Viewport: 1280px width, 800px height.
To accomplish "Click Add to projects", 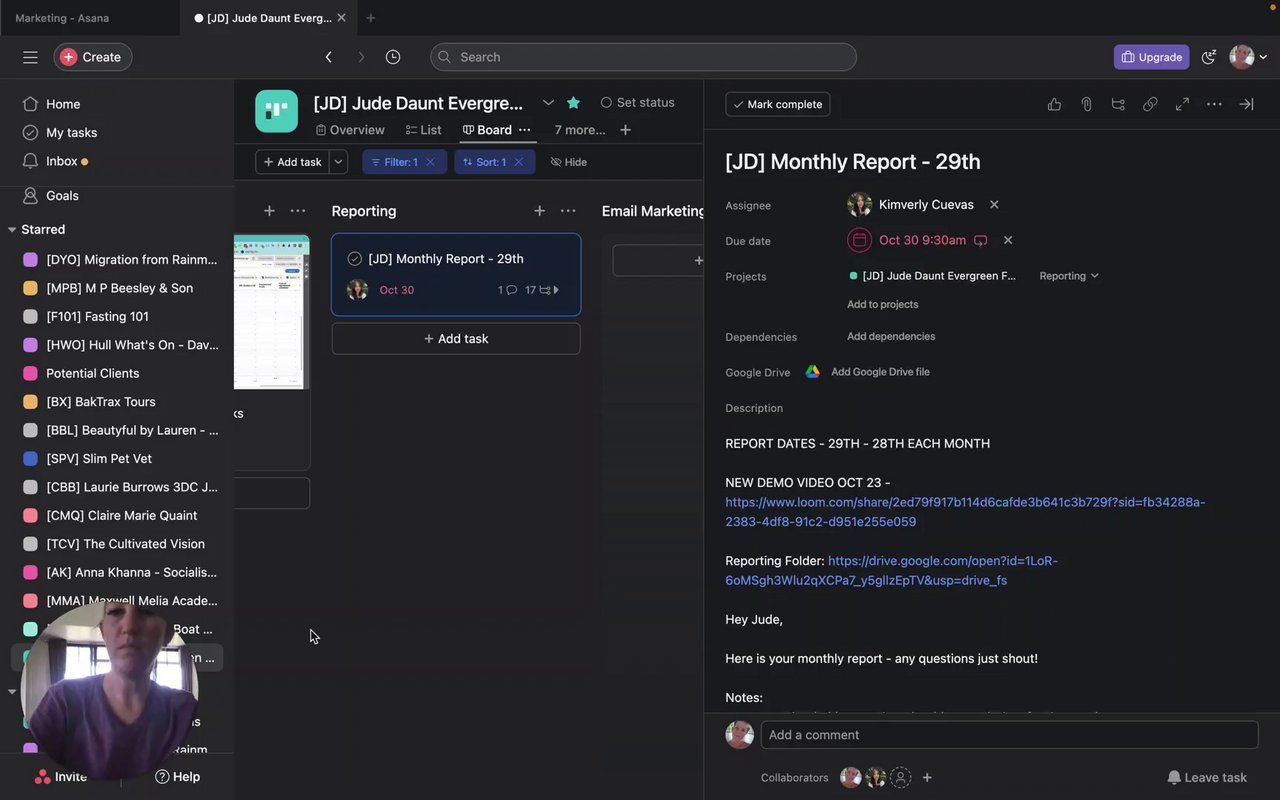I will pyautogui.click(x=882, y=304).
